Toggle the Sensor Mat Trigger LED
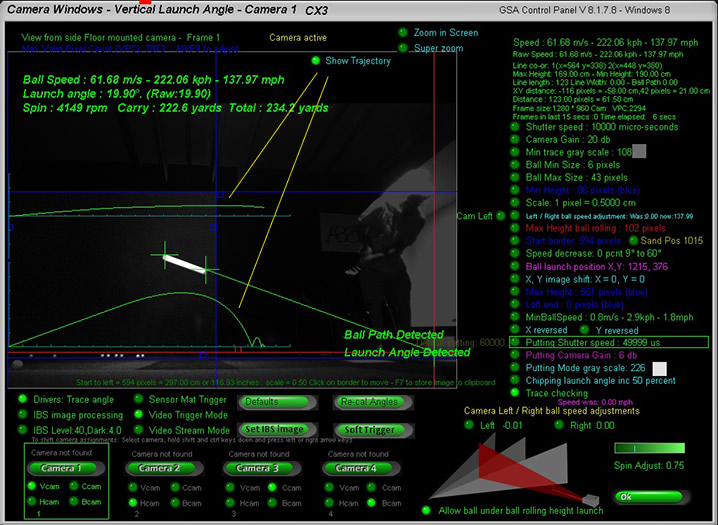The image size is (718, 525). click(x=137, y=400)
